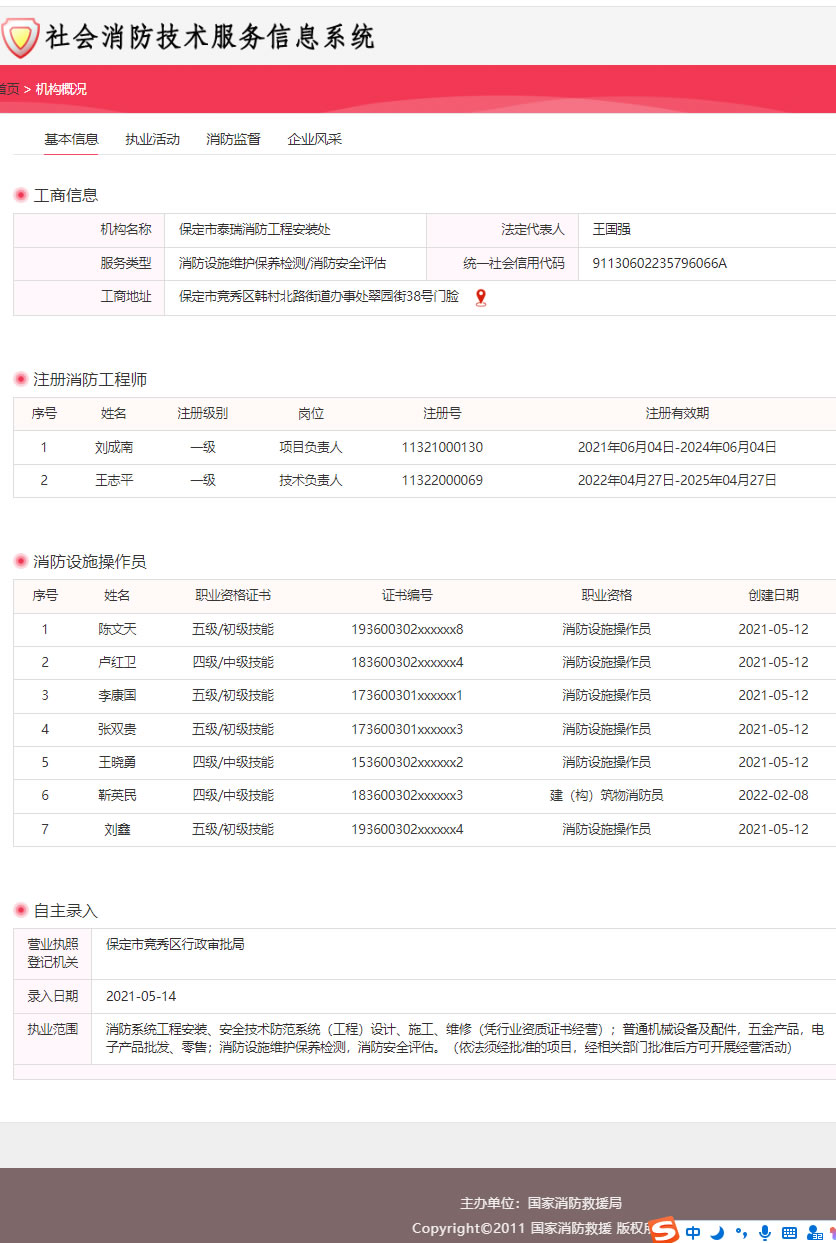Click the 机构概况 breadcrumb link
This screenshot has width=836, height=1243.
coord(61,89)
